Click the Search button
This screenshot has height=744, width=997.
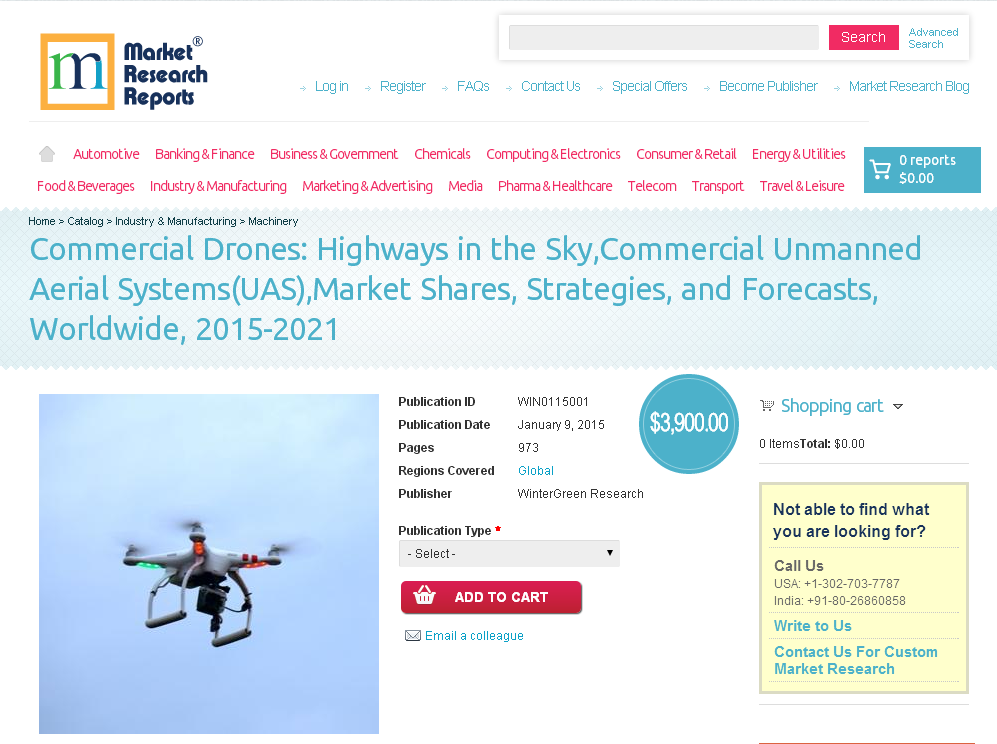tap(862, 37)
